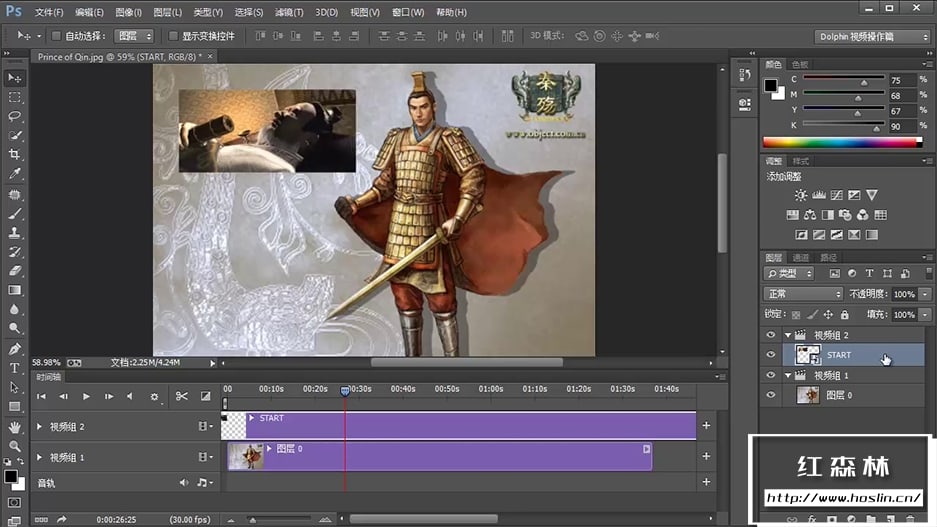Viewport: 937px width, 527px height.
Task: Toggle the Auto-Select checkbox
Action: click(x=56, y=36)
